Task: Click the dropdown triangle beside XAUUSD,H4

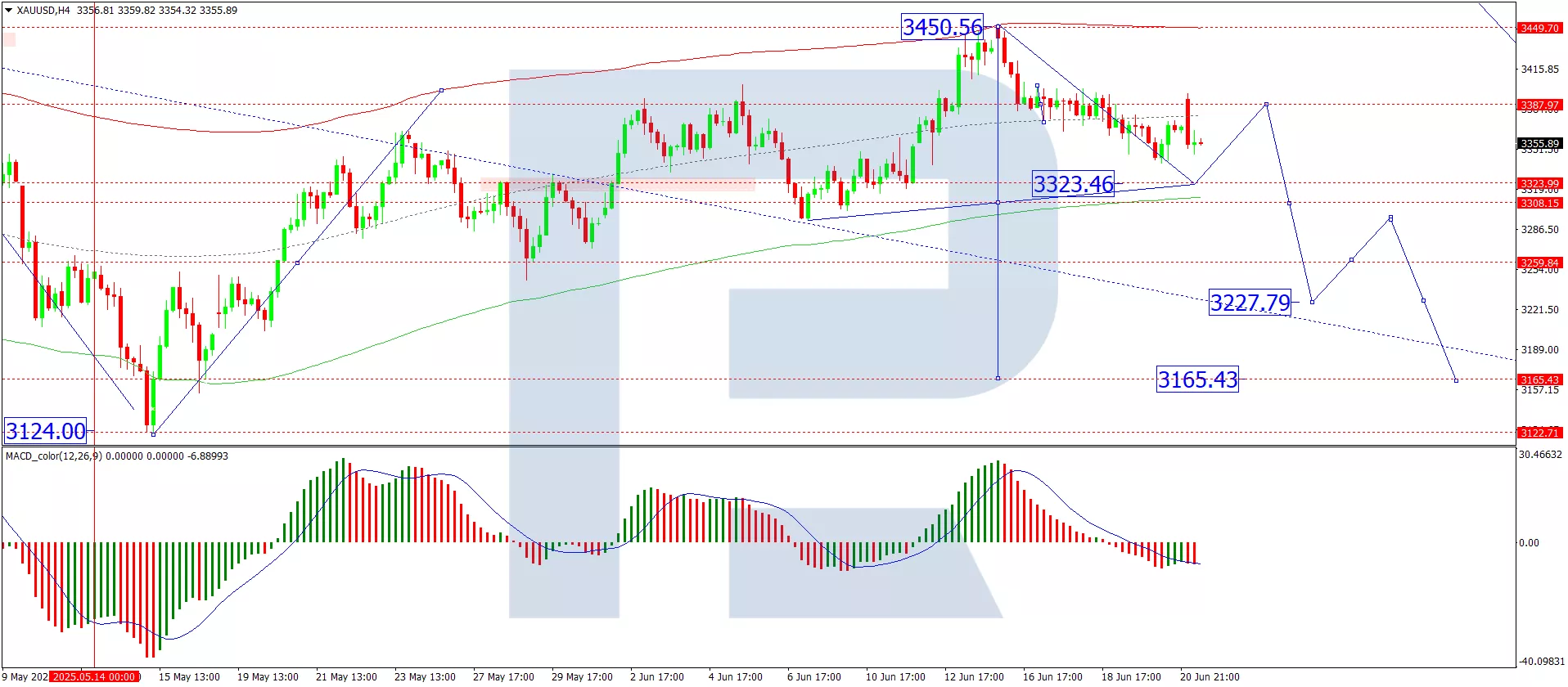Action: pyautogui.click(x=8, y=11)
